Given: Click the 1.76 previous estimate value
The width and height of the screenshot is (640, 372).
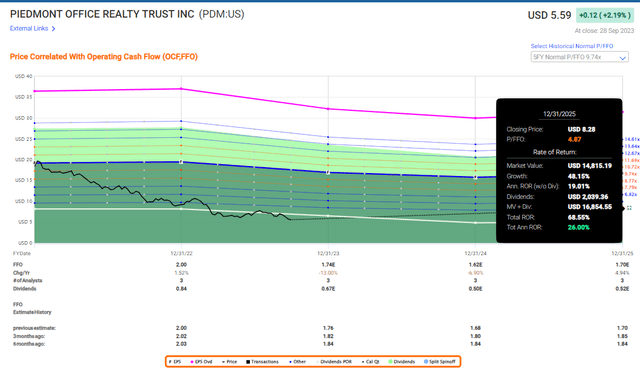Looking at the screenshot, I should [x=328, y=328].
